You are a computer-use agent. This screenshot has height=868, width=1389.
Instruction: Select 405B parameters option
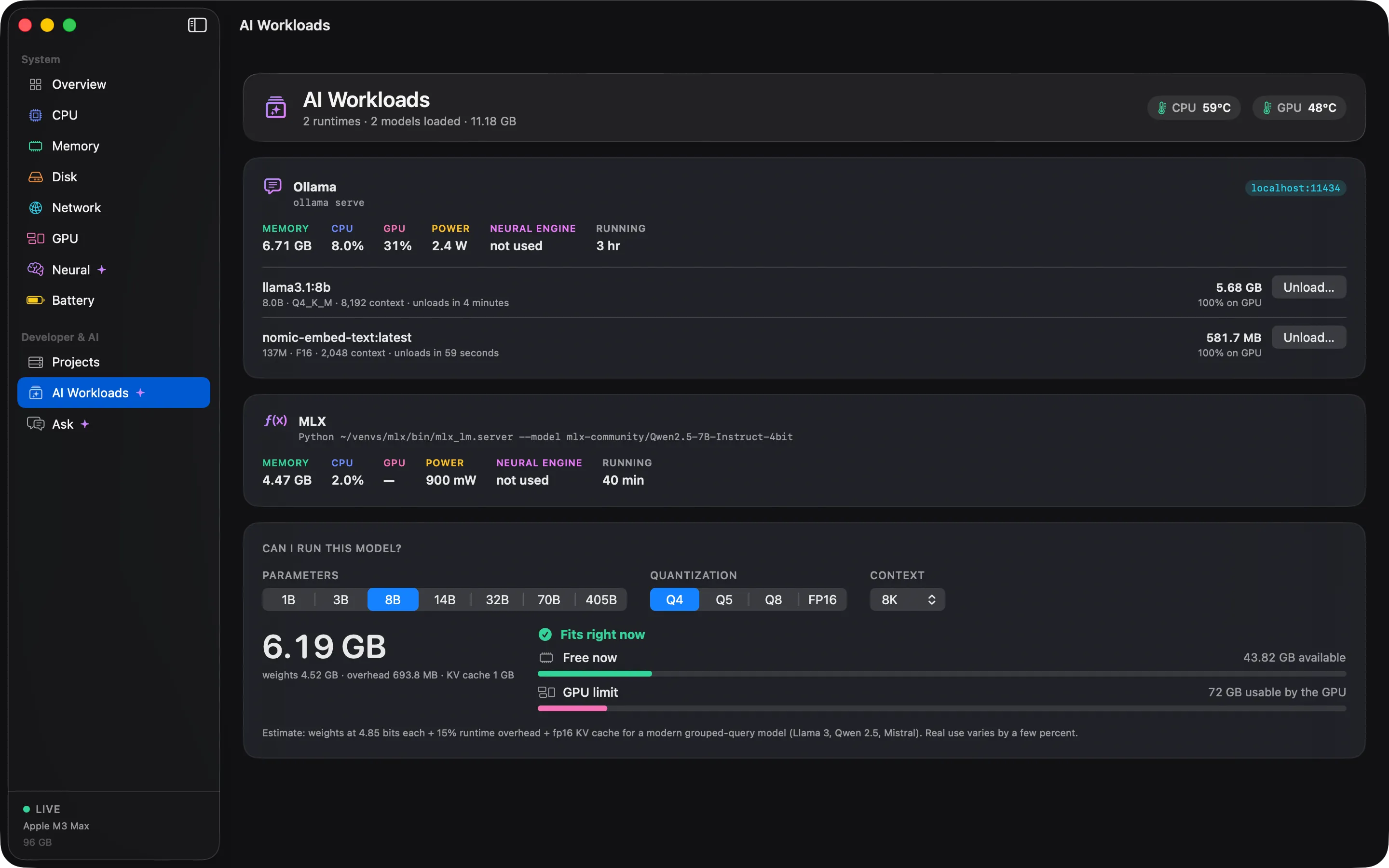(x=601, y=599)
